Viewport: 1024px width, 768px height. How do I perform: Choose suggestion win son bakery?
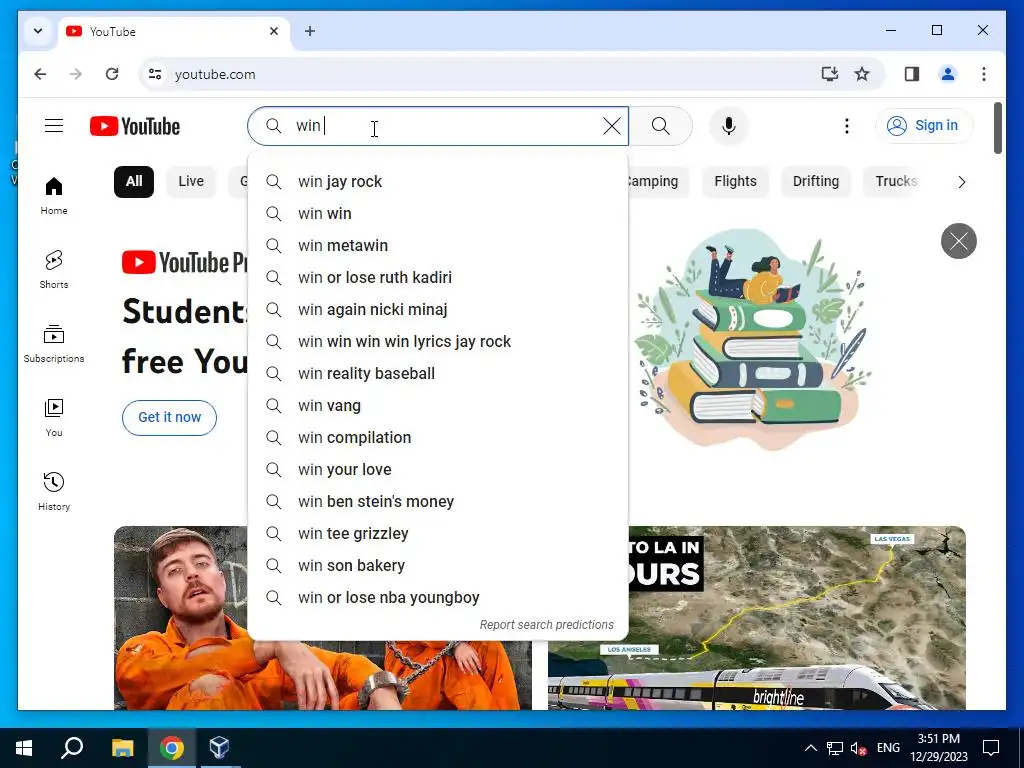[438, 566]
